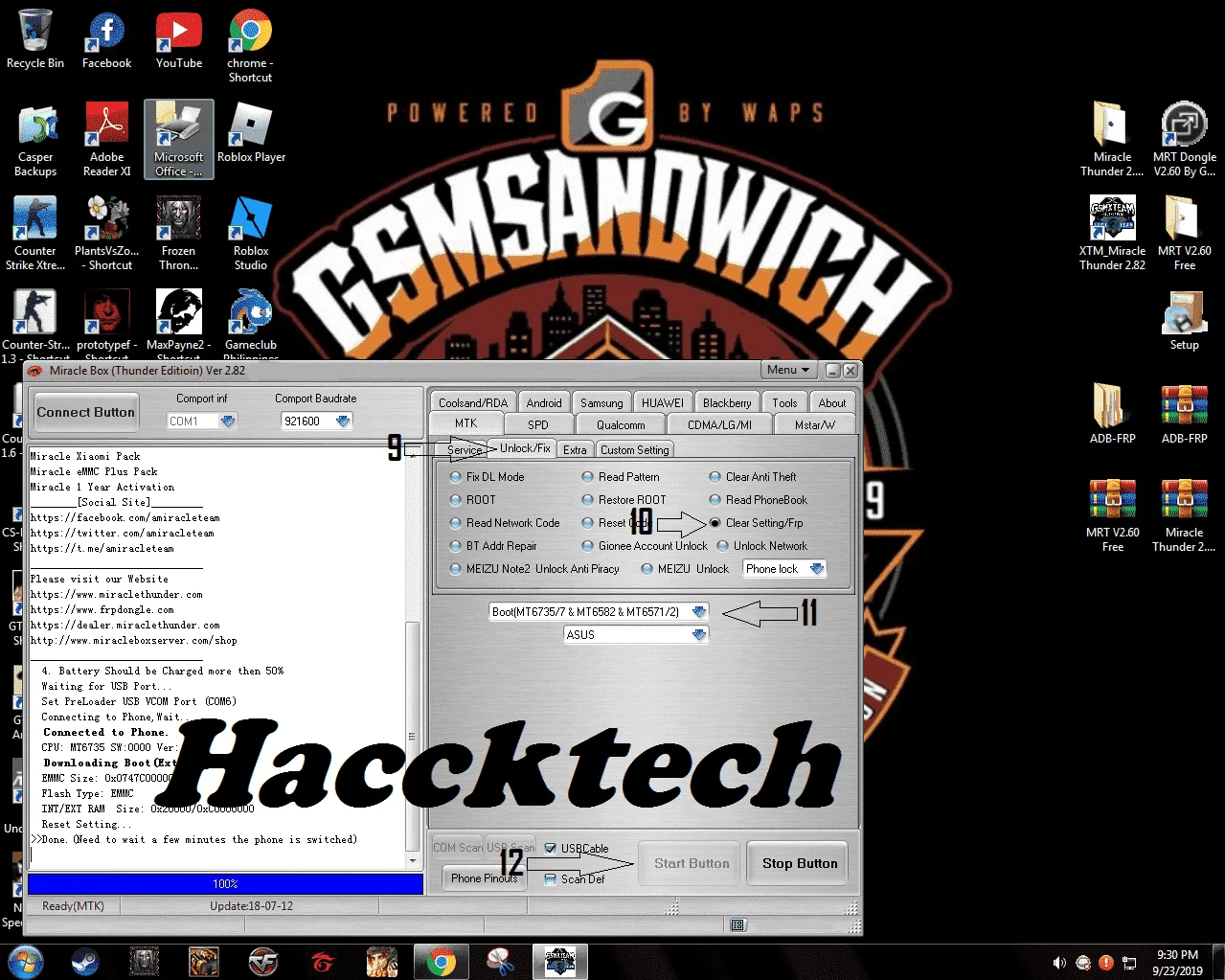
Task: Click the Connect Button
Action: pyautogui.click(x=86, y=412)
